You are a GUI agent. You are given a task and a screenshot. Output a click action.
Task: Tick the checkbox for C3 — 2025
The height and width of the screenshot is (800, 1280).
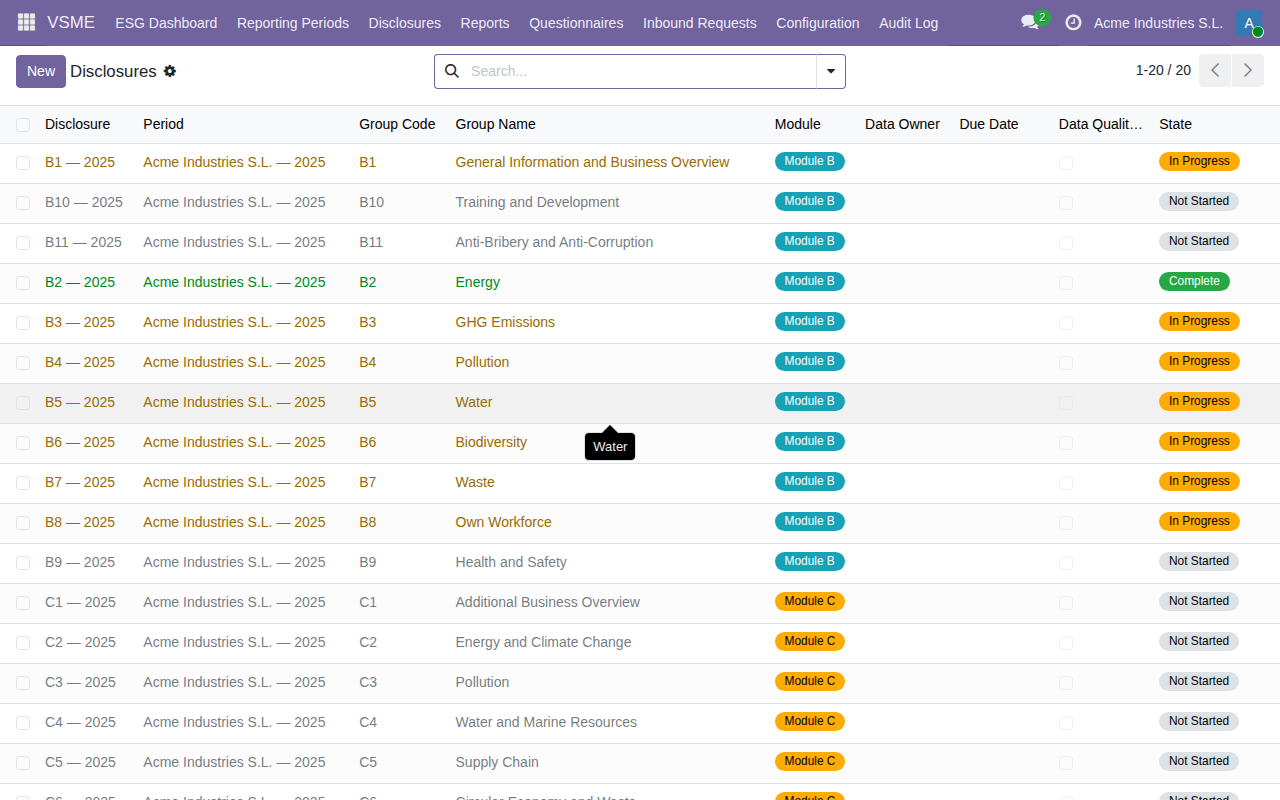(x=23, y=682)
